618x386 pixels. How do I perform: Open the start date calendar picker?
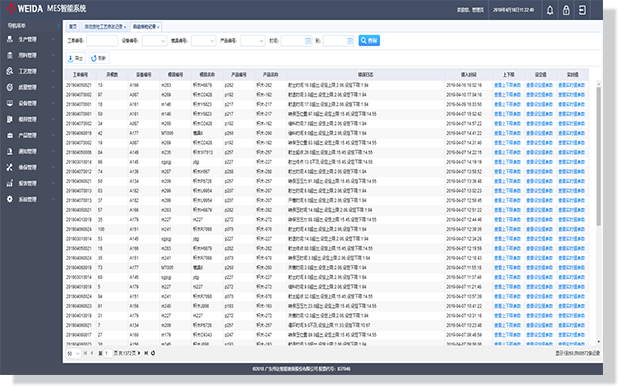point(308,41)
